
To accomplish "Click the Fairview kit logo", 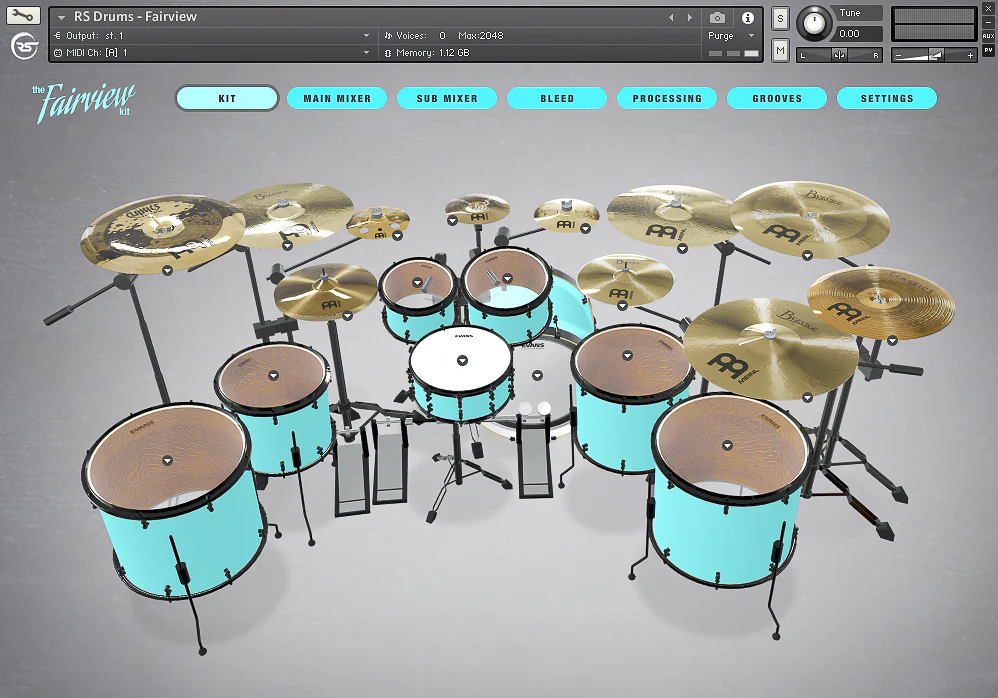I will pos(84,102).
